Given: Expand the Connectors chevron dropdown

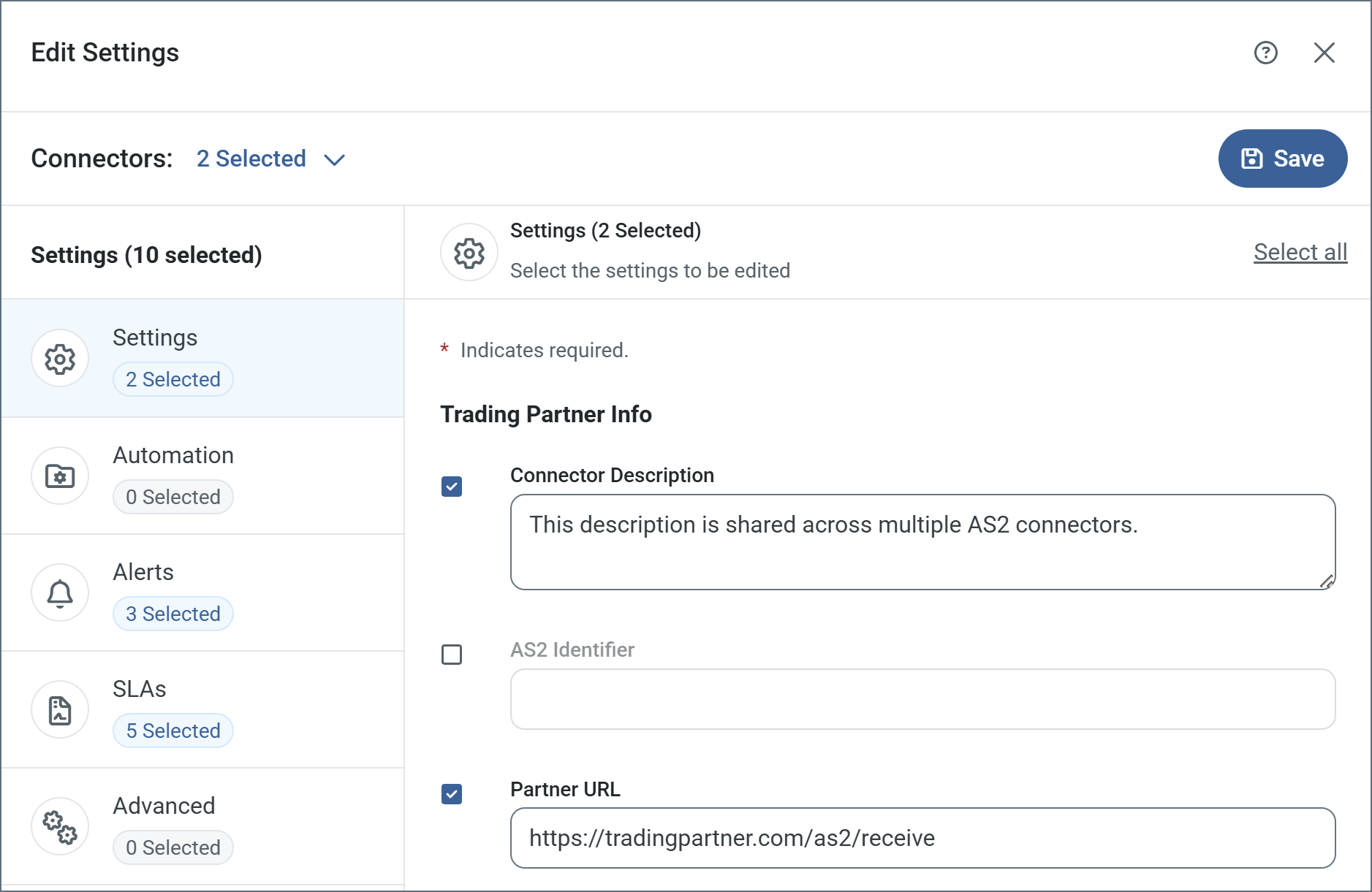Looking at the screenshot, I should pyautogui.click(x=335, y=160).
